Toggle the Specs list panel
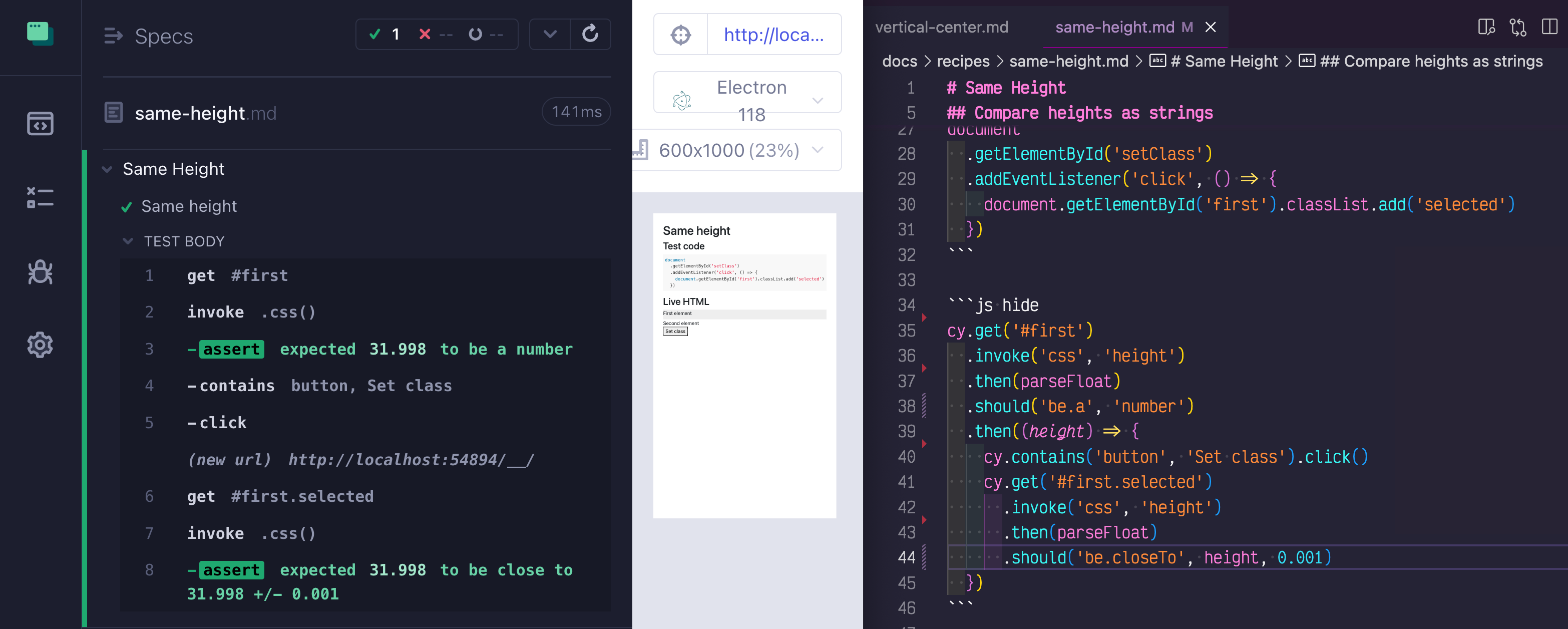 click(x=113, y=36)
